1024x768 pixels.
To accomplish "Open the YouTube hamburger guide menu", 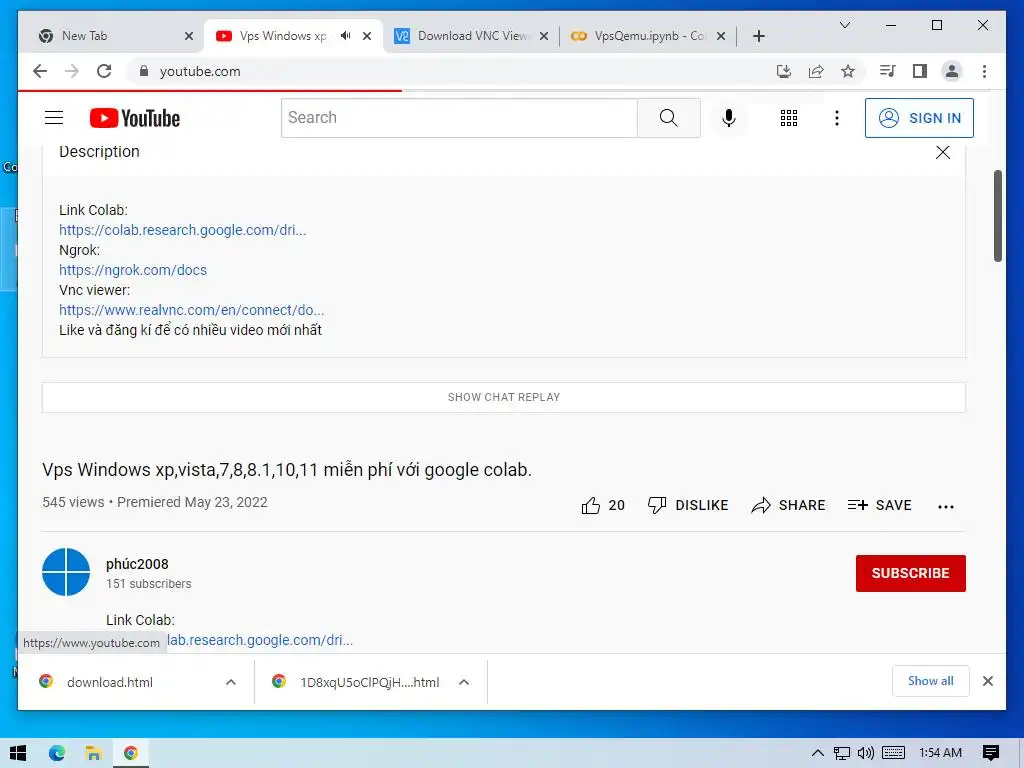I will point(54,118).
